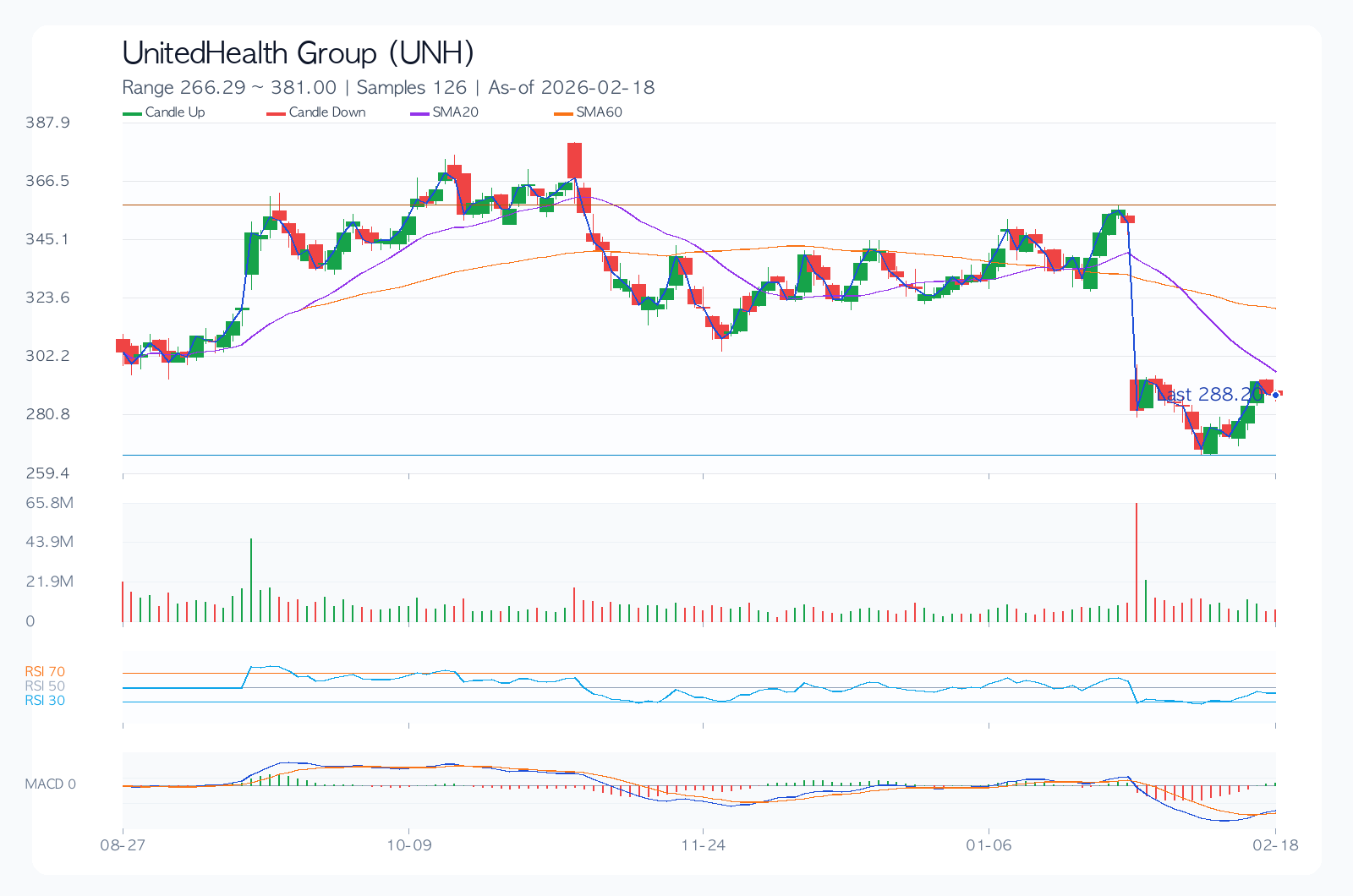Click the RSI 30 oversold label
The height and width of the screenshot is (896, 1353).
(45, 701)
